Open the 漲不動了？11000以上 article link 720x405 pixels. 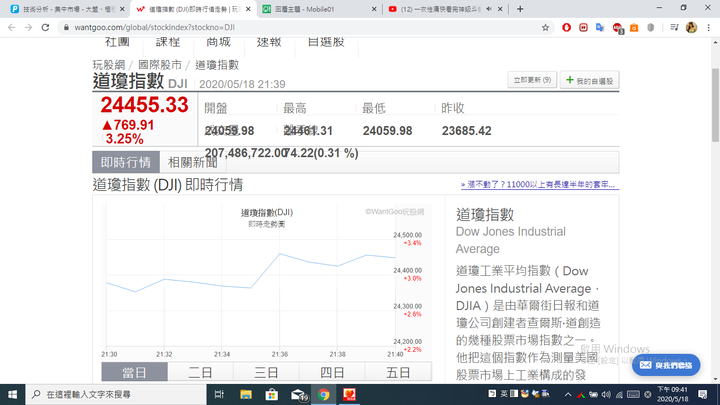point(540,185)
